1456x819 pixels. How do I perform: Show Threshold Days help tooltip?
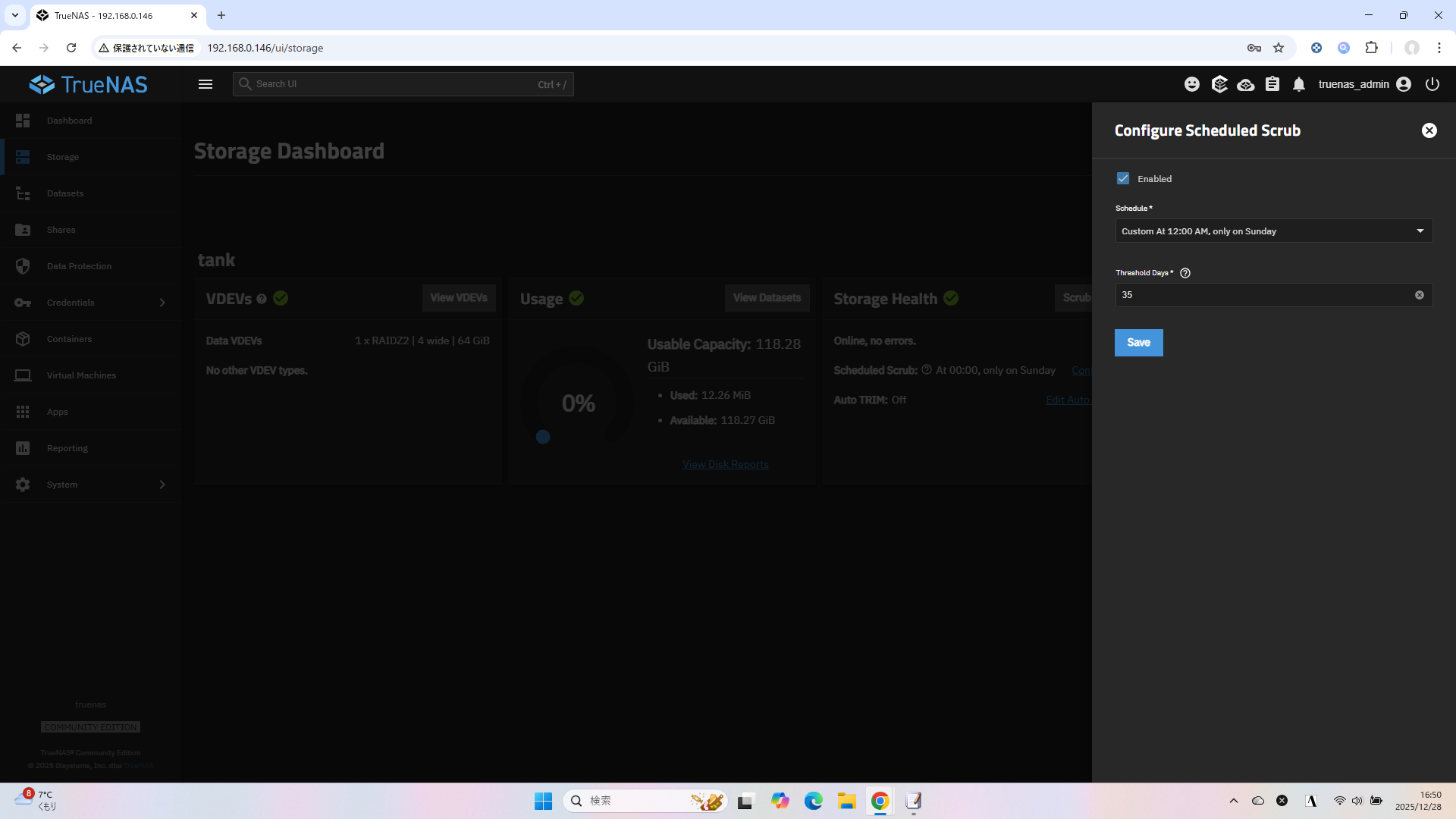click(1185, 273)
